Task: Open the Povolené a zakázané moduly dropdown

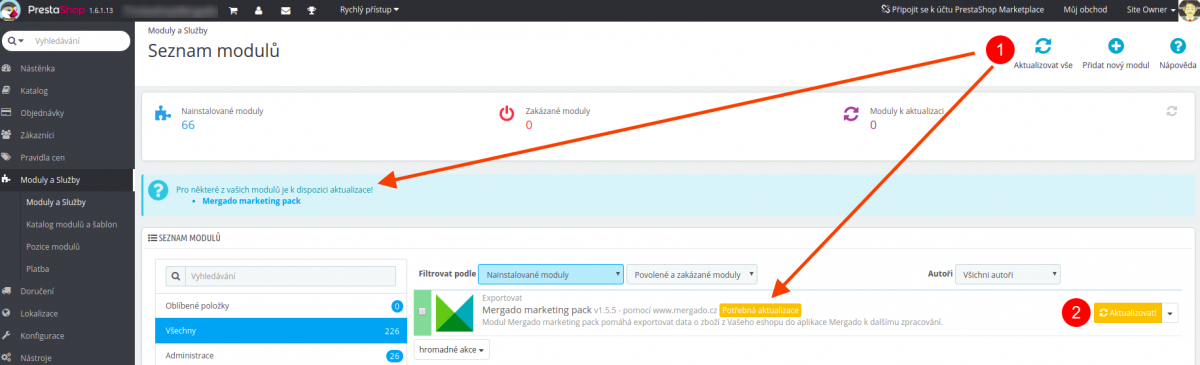Action: point(691,274)
